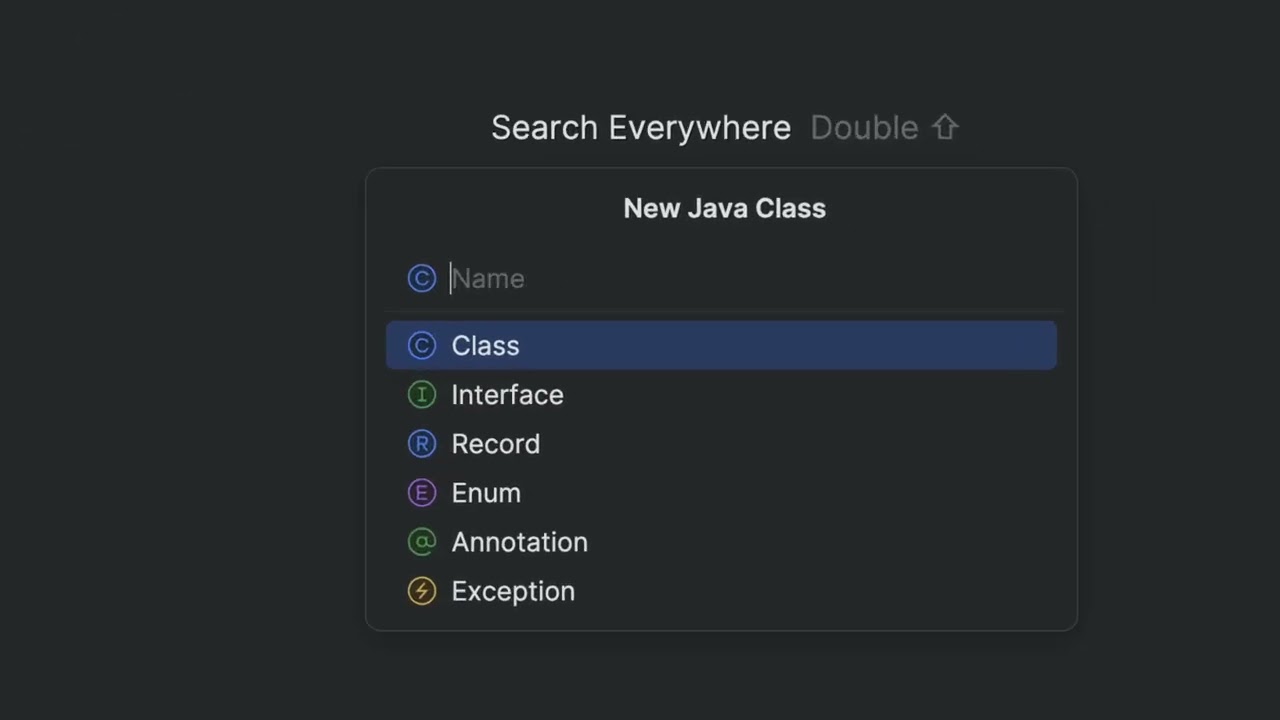The image size is (1280, 720).
Task: Click the purple Enum icon
Action: coord(422,493)
